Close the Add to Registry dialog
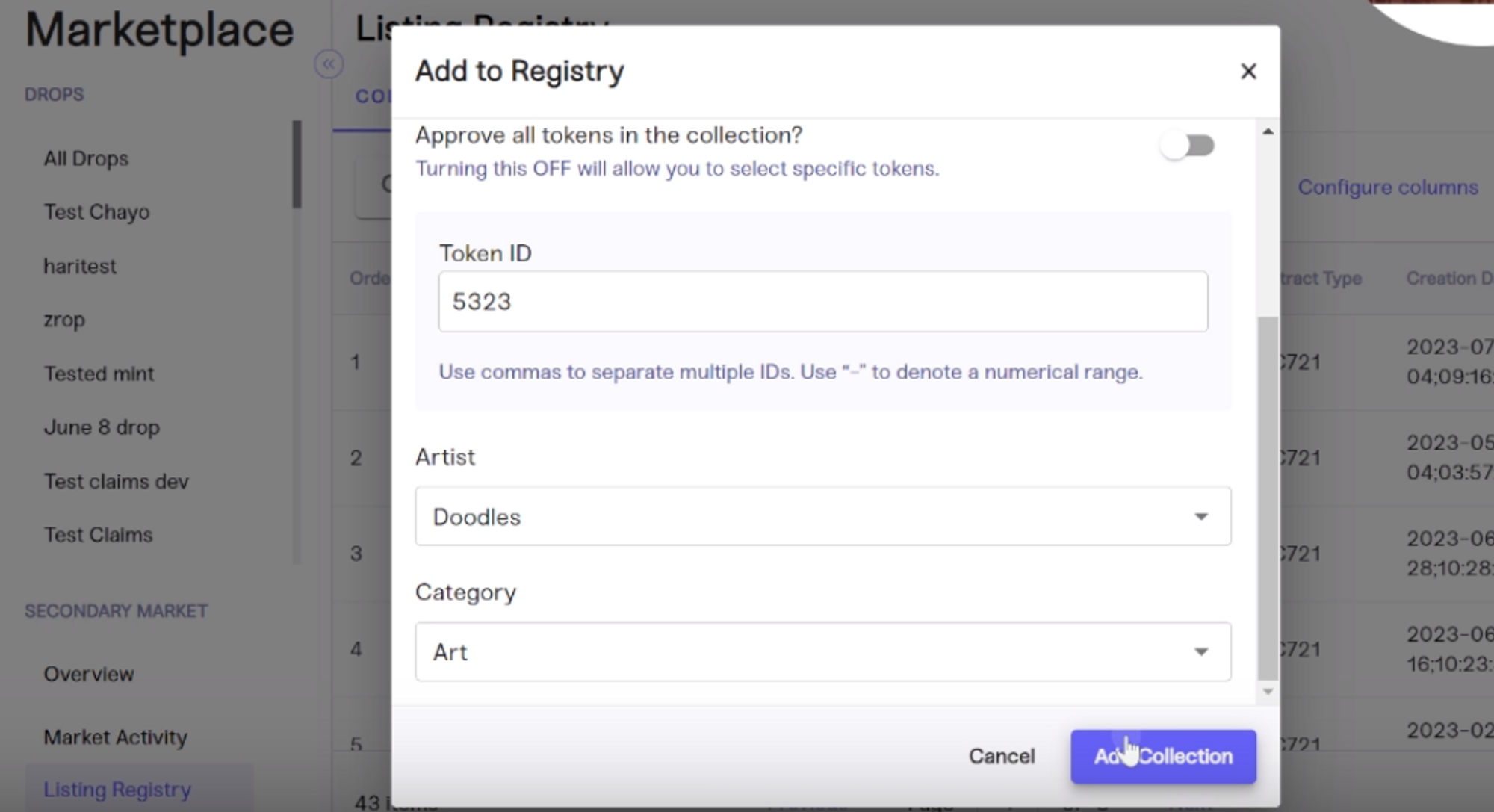Screen dimensions: 1494x812 (1247, 72)
